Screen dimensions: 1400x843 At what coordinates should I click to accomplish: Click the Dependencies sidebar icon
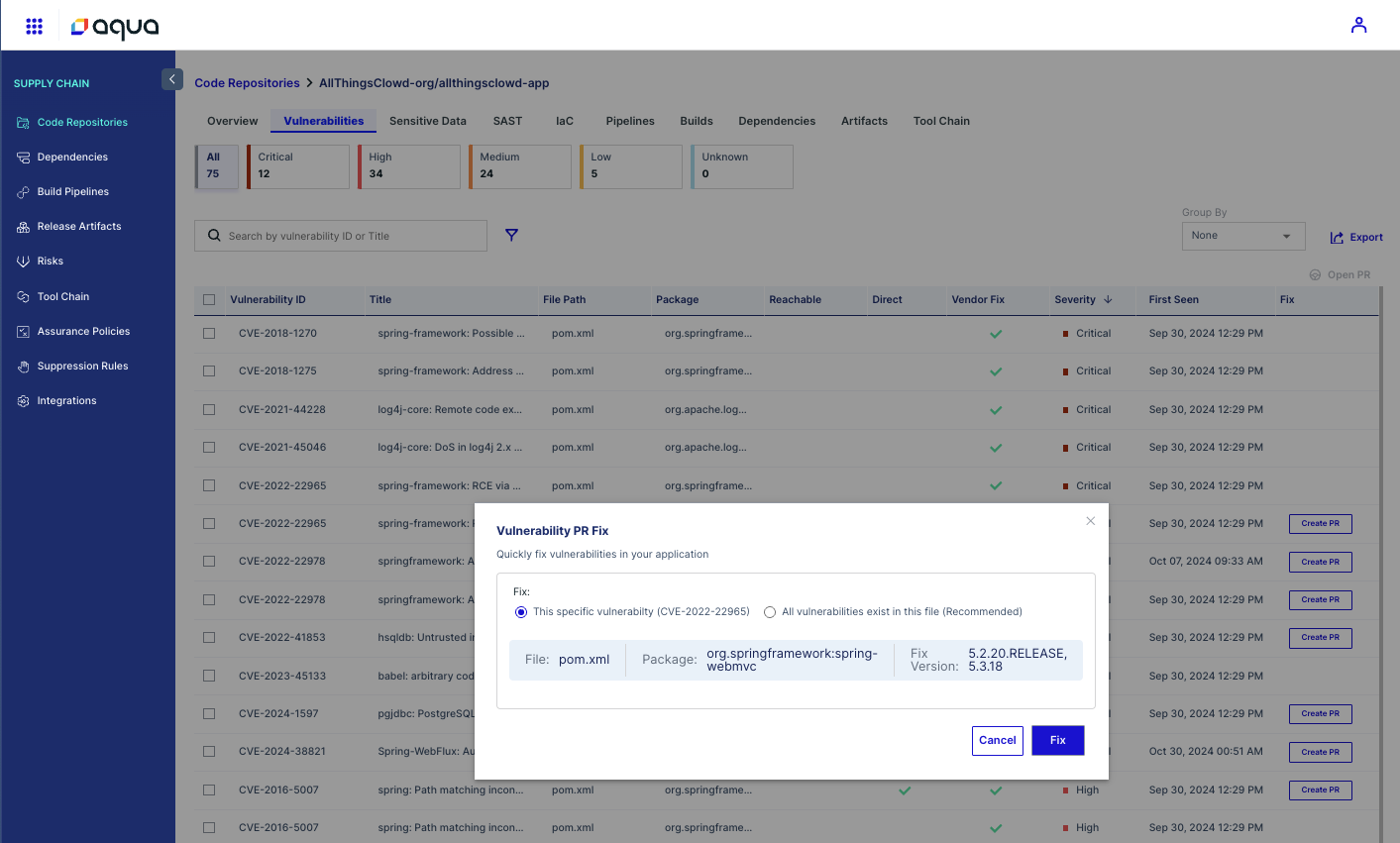(x=23, y=158)
